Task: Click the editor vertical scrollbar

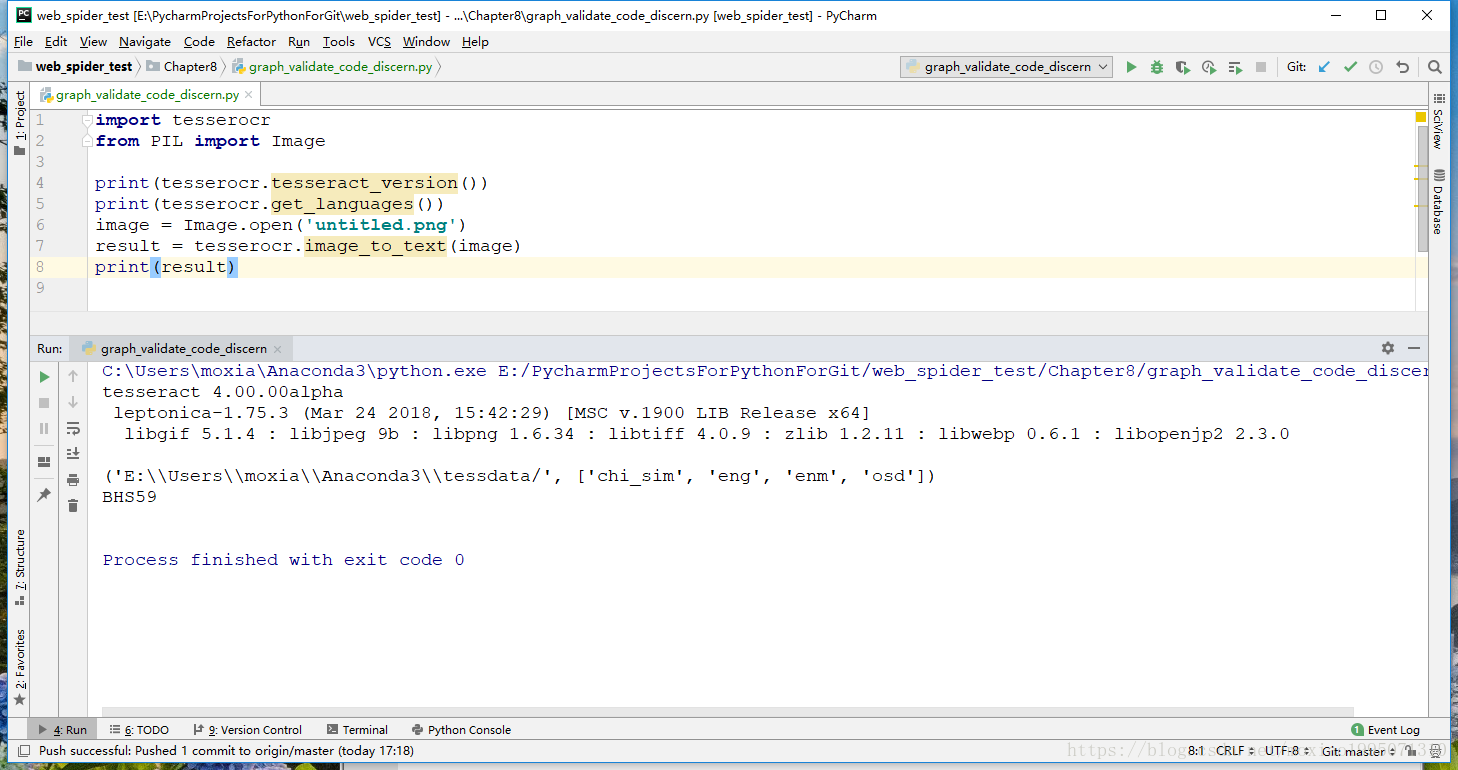Action: (1423, 190)
